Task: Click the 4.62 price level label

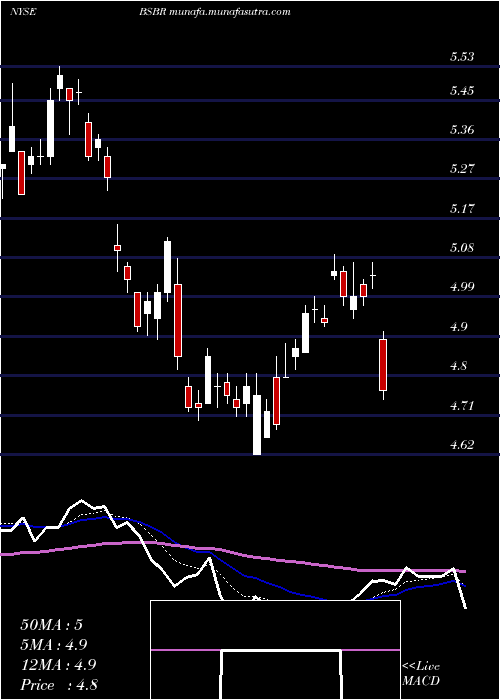Action: coord(462,445)
